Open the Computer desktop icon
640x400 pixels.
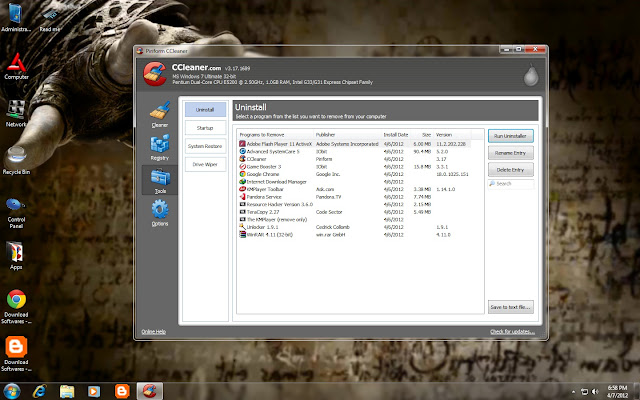16,66
